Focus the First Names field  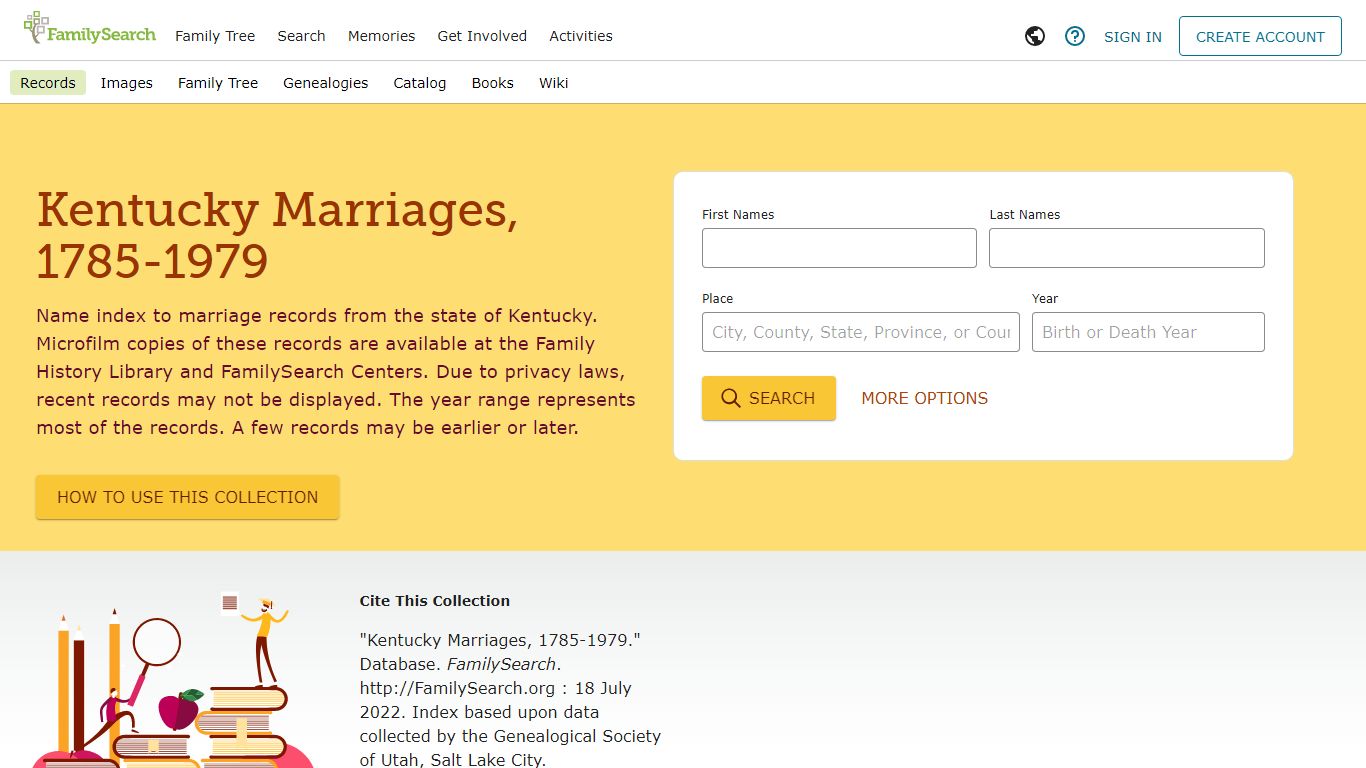[x=839, y=248]
